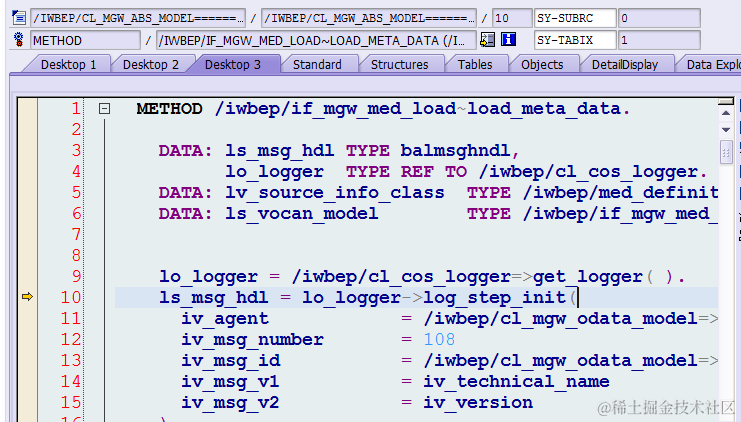This screenshot has height=422, width=741.
Task: Click log_step_init on line 10
Action: (494, 297)
